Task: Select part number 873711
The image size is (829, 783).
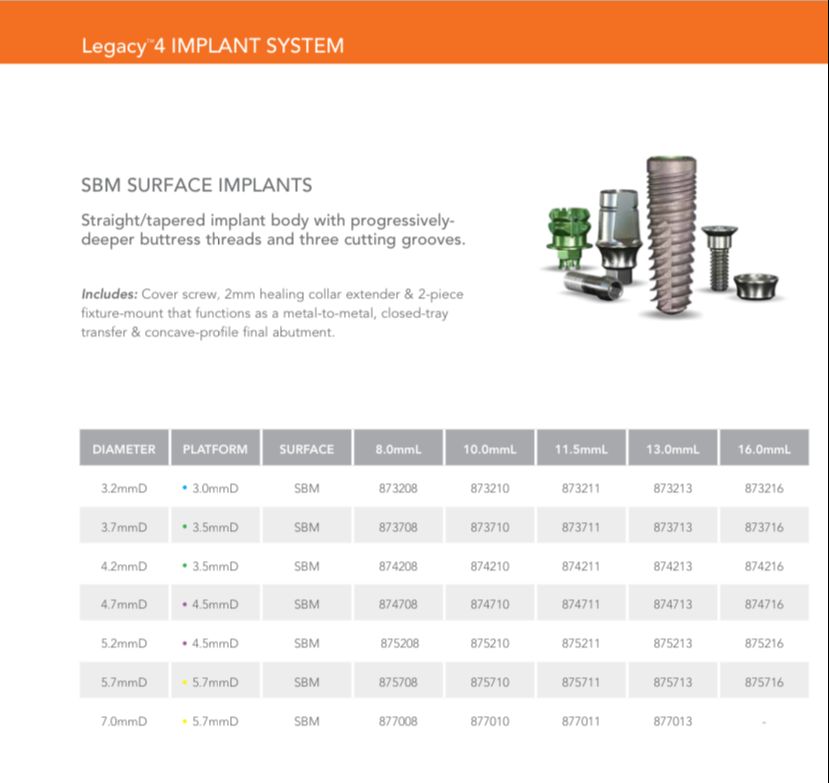Action: (581, 527)
